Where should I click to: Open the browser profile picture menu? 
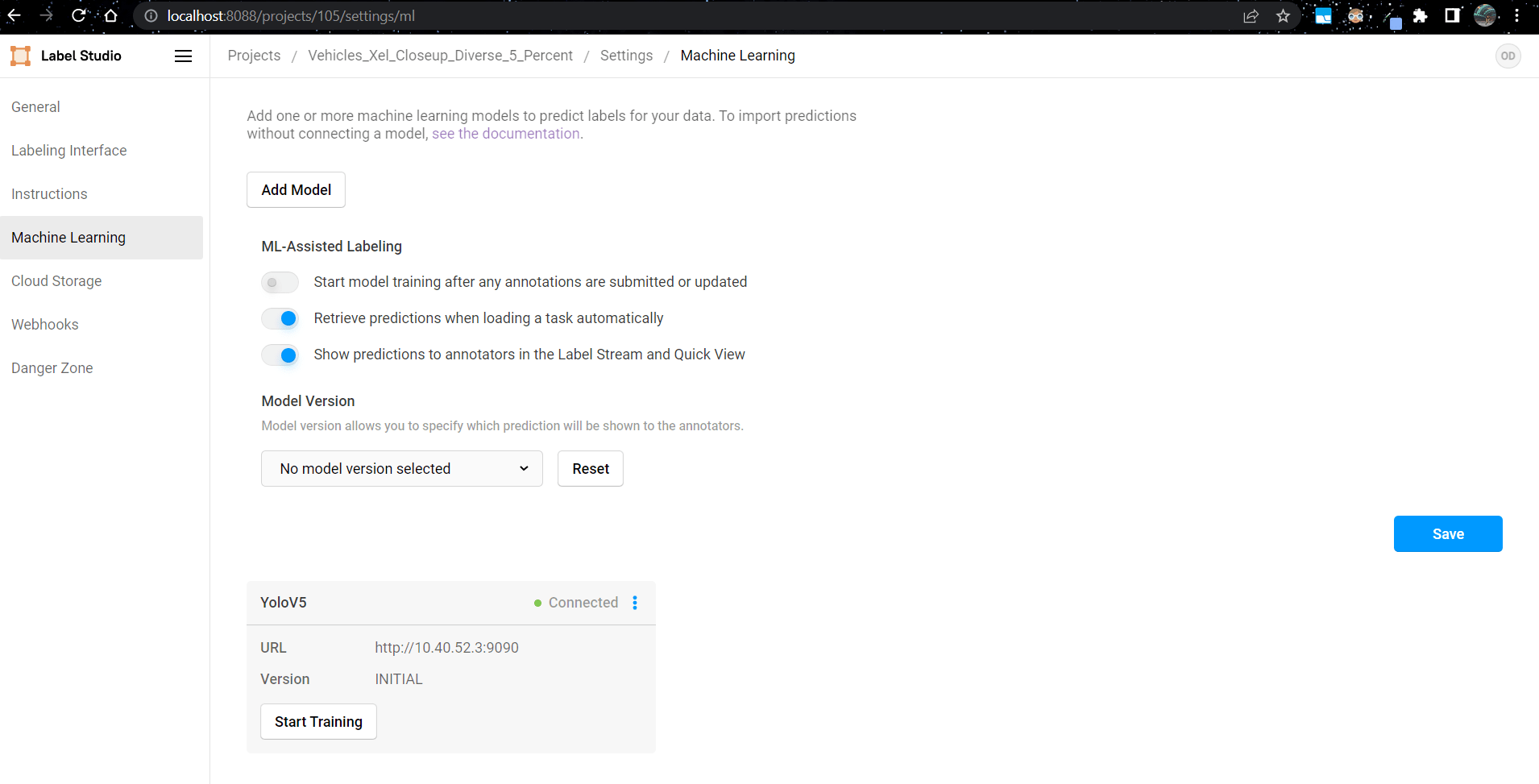point(1487,15)
